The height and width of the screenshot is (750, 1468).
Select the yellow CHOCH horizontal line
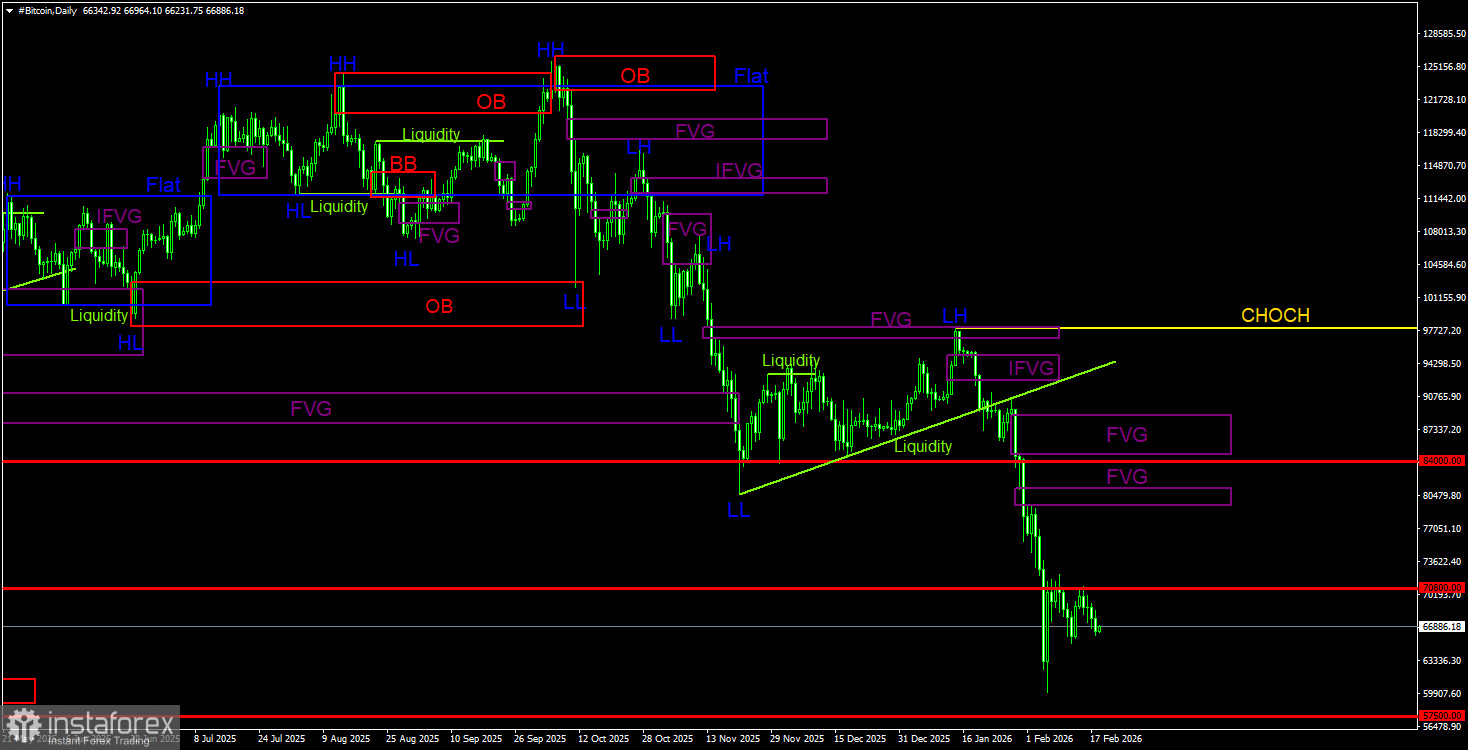click(1188, 328)
